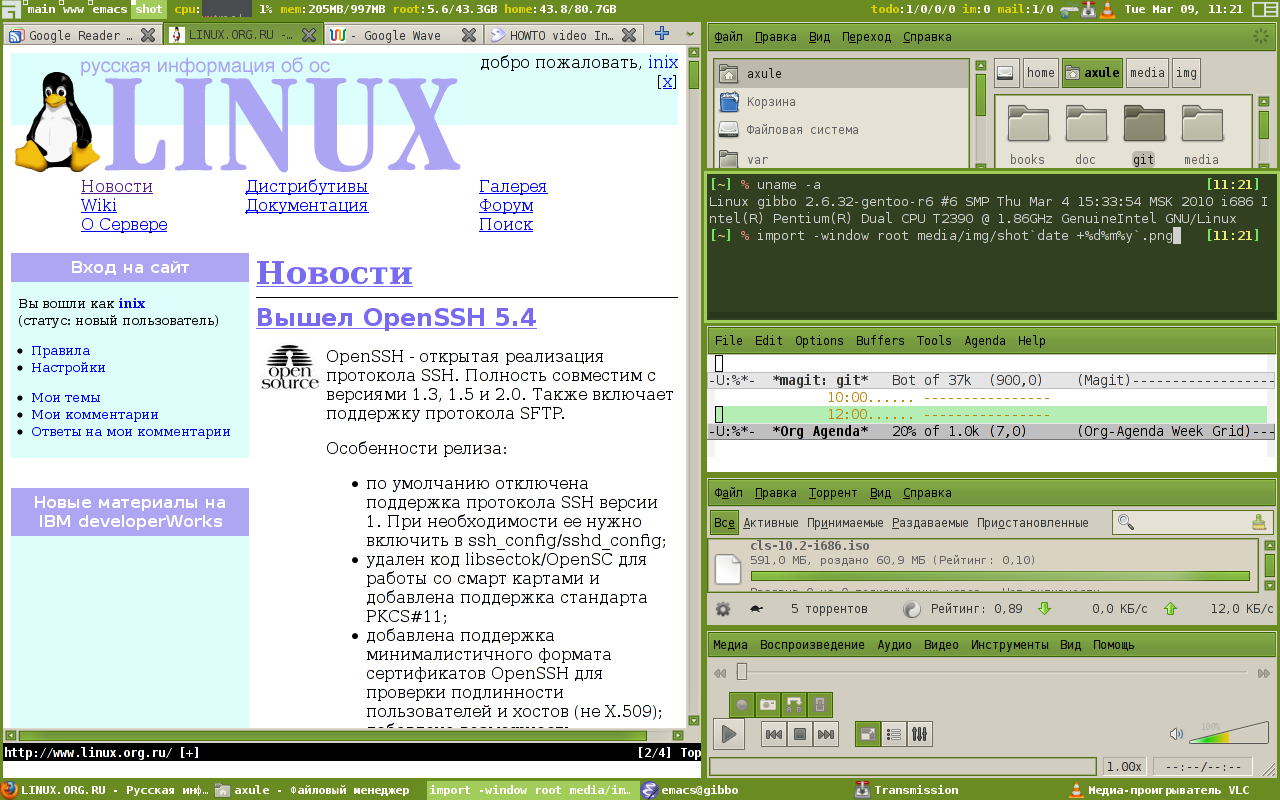Screen dimensions: 1280x800
Task: Toggle VLC A-B loop button
Action: click(x=794, y=704)
